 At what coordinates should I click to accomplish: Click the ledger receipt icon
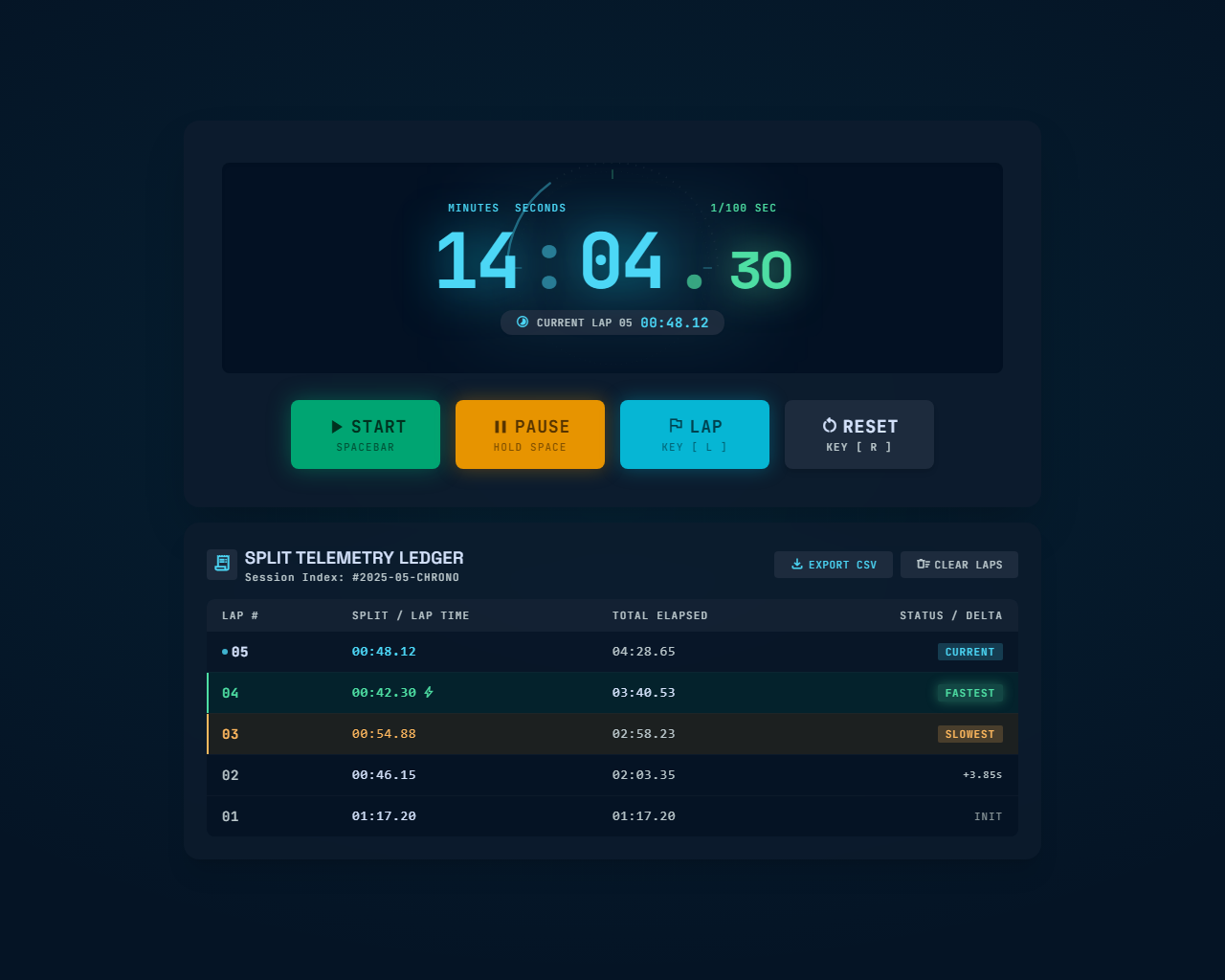[x=222, y=565]
